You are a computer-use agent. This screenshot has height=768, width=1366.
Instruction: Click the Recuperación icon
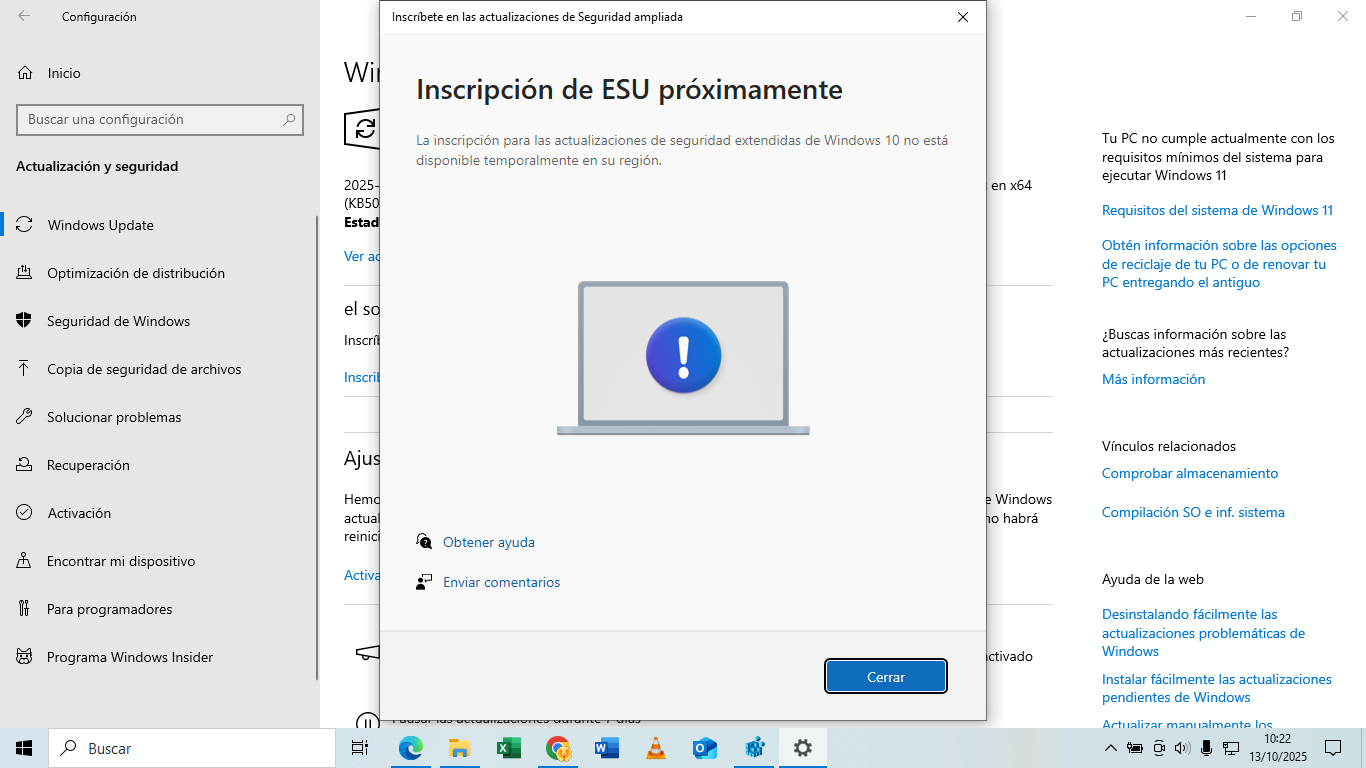[25, 465]
